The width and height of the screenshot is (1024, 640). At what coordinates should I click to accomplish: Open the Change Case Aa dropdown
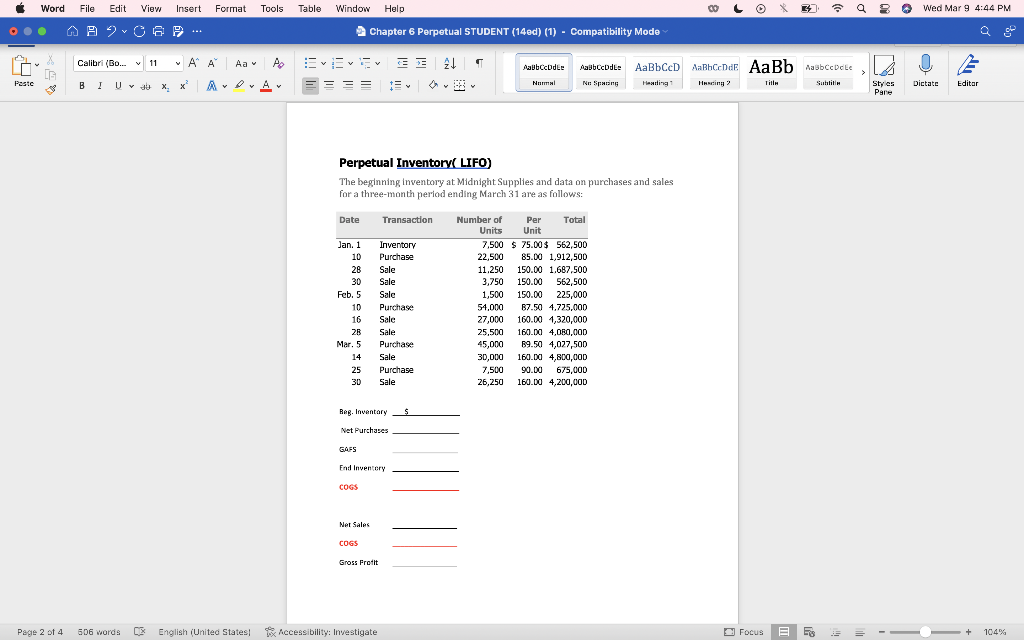[x=246, y=63]
